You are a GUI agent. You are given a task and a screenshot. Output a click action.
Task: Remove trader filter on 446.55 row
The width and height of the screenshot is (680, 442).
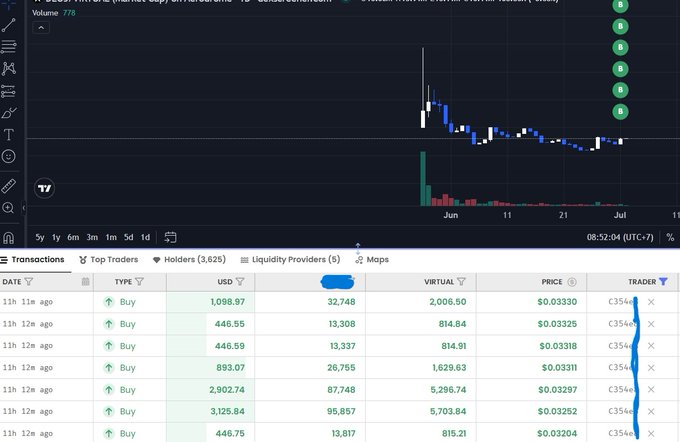[651, 324]
